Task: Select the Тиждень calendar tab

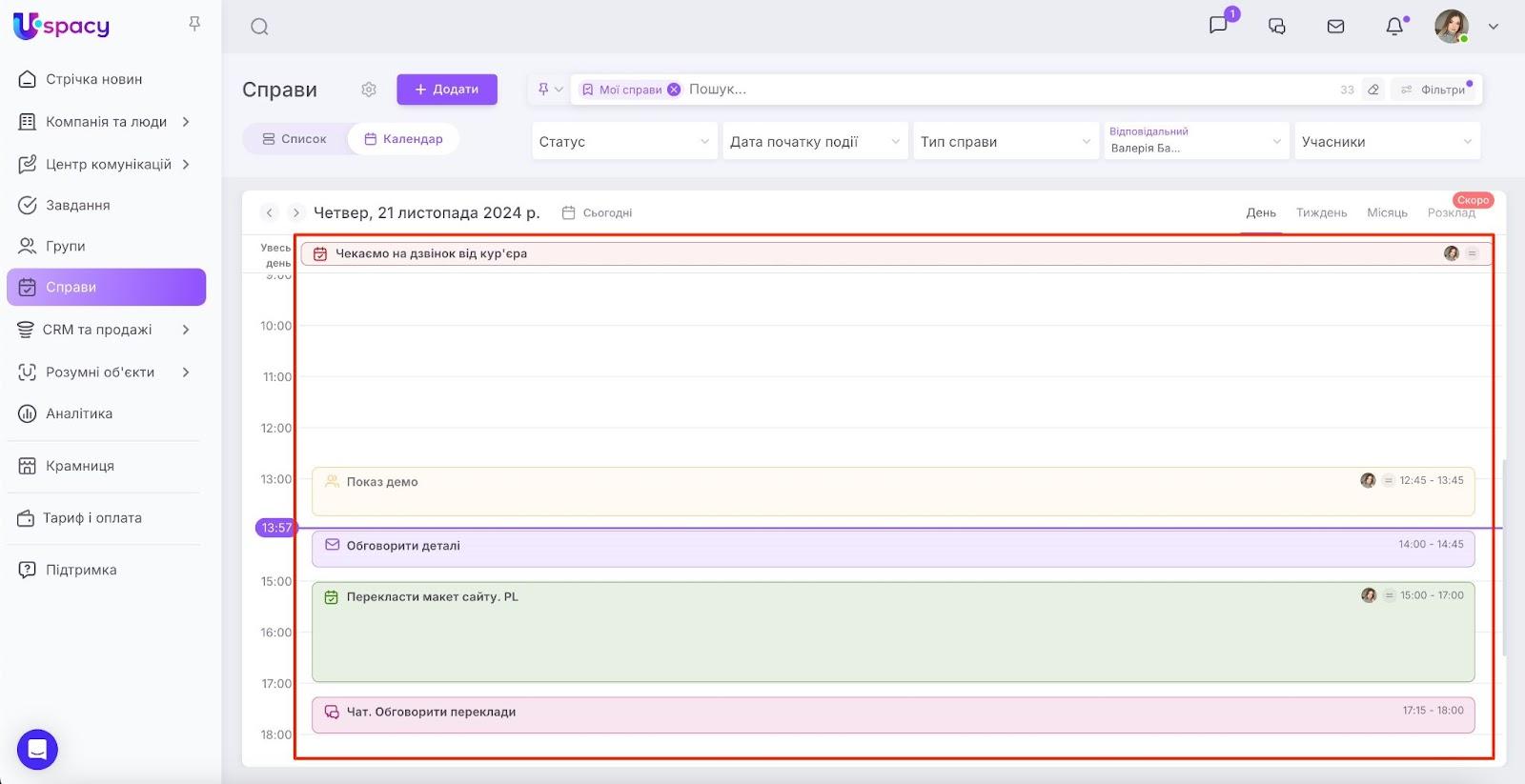Action: (1321, 212)
